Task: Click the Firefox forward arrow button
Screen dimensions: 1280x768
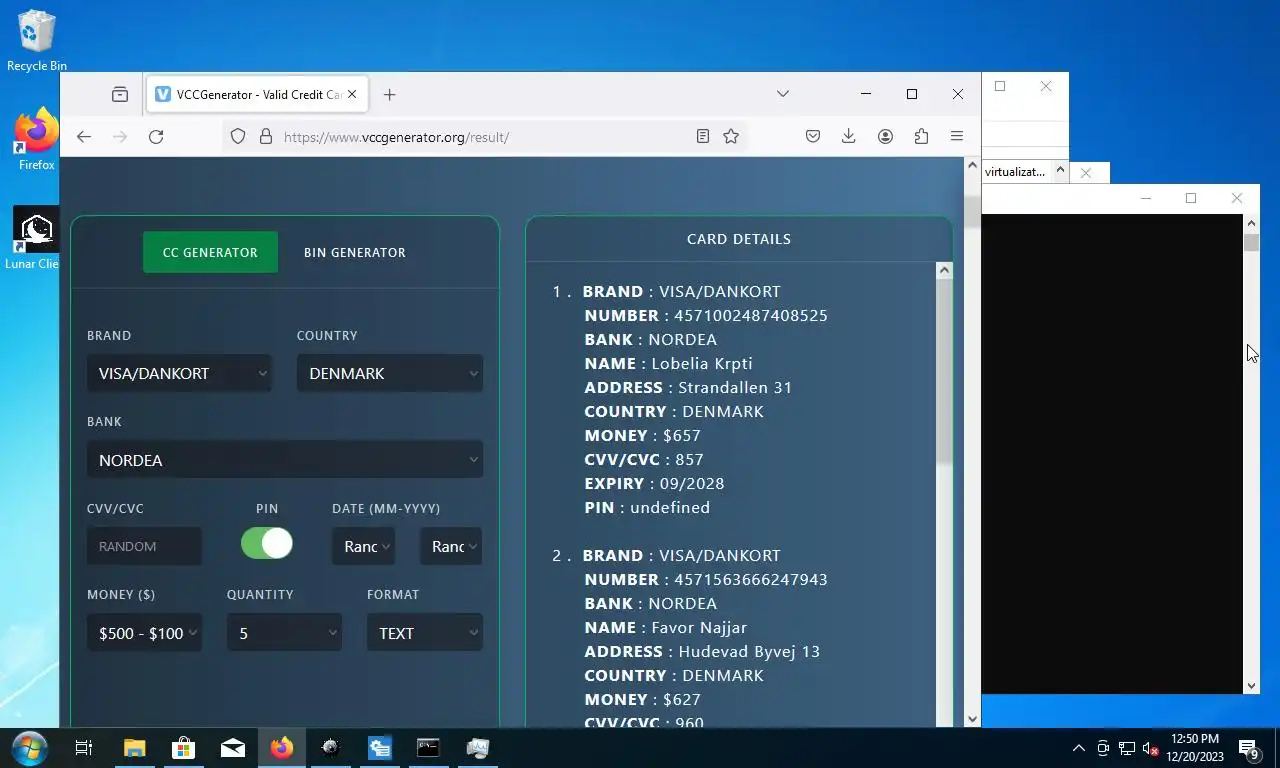Action: tap(120, 137)
